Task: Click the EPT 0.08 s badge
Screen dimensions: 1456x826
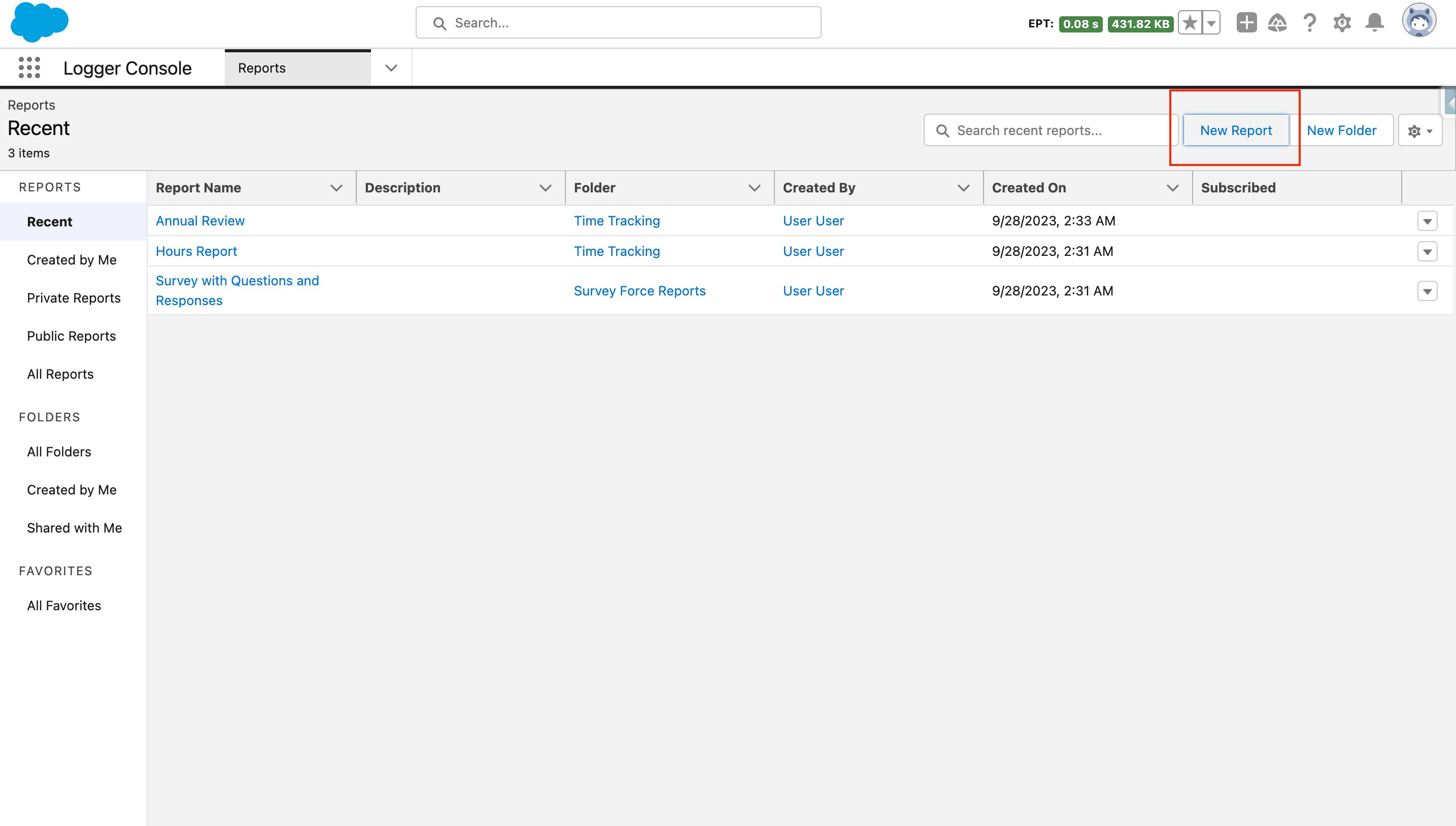Action: (1080, 24)
